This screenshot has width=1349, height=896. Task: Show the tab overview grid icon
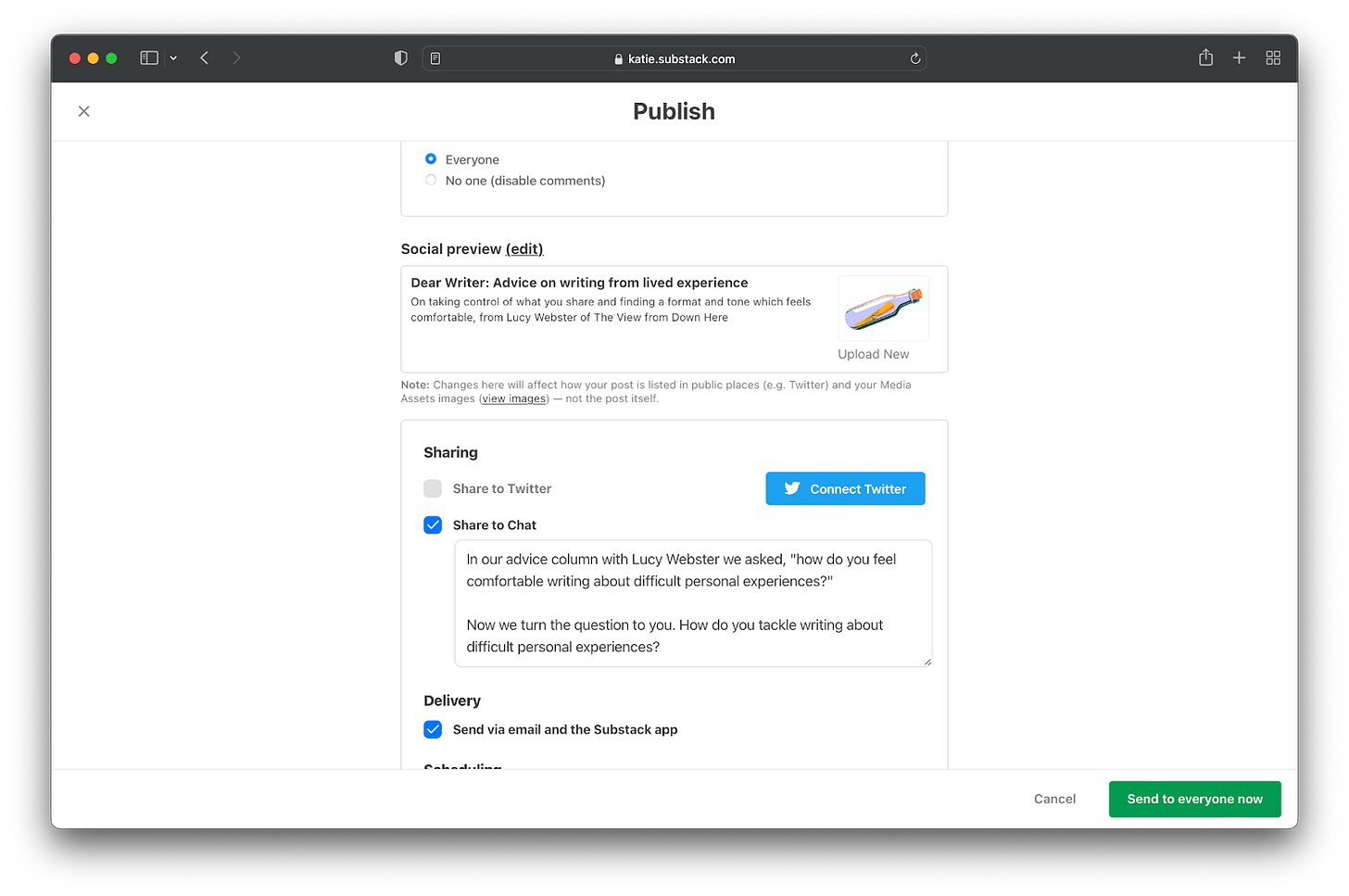(x=1273, y=57)
